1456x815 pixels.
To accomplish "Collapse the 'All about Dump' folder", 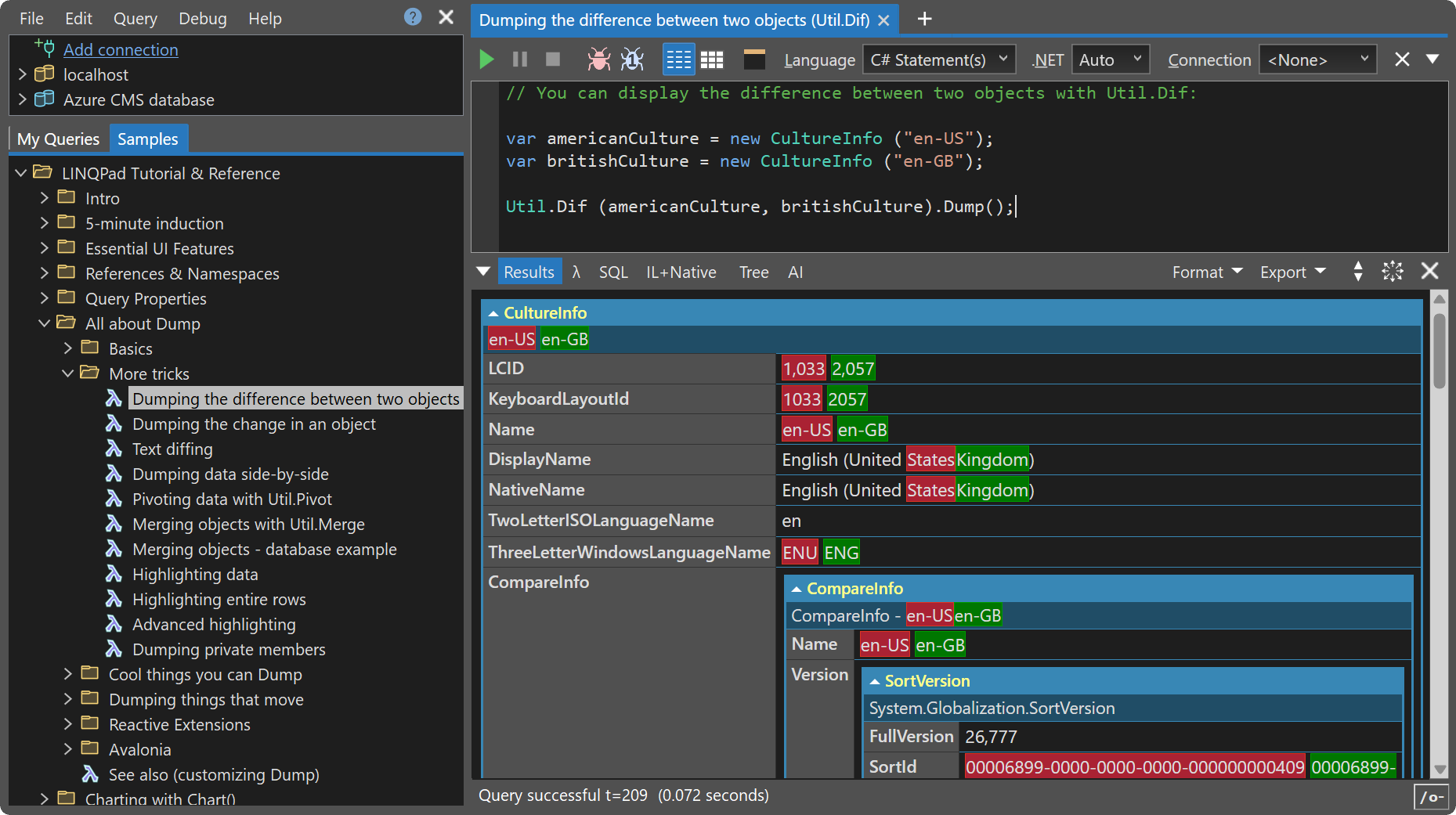I will tap(45, 323).
